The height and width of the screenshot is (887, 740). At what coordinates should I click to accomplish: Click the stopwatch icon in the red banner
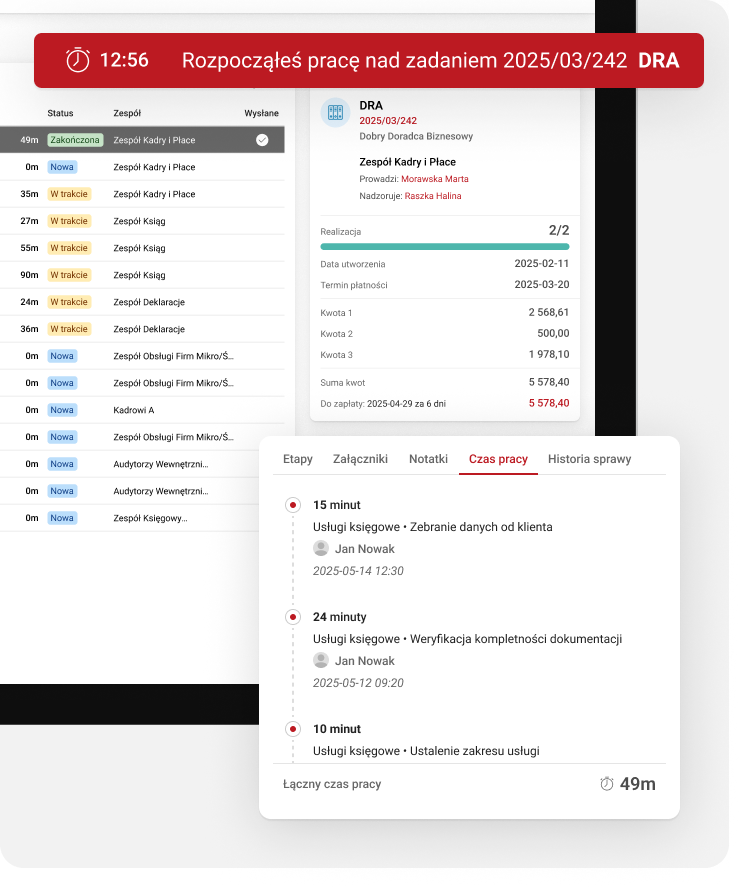(x=77, y=60)
